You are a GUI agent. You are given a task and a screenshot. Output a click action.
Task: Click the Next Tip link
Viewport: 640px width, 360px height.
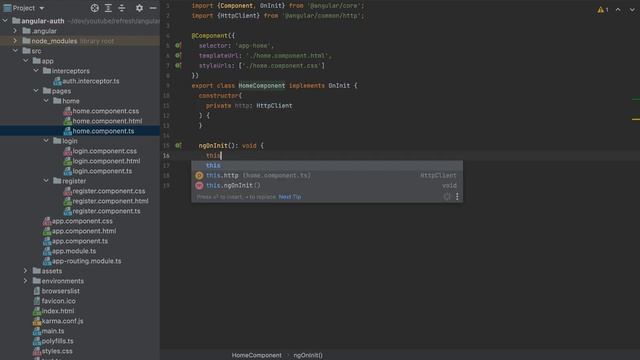coord(289,197)
